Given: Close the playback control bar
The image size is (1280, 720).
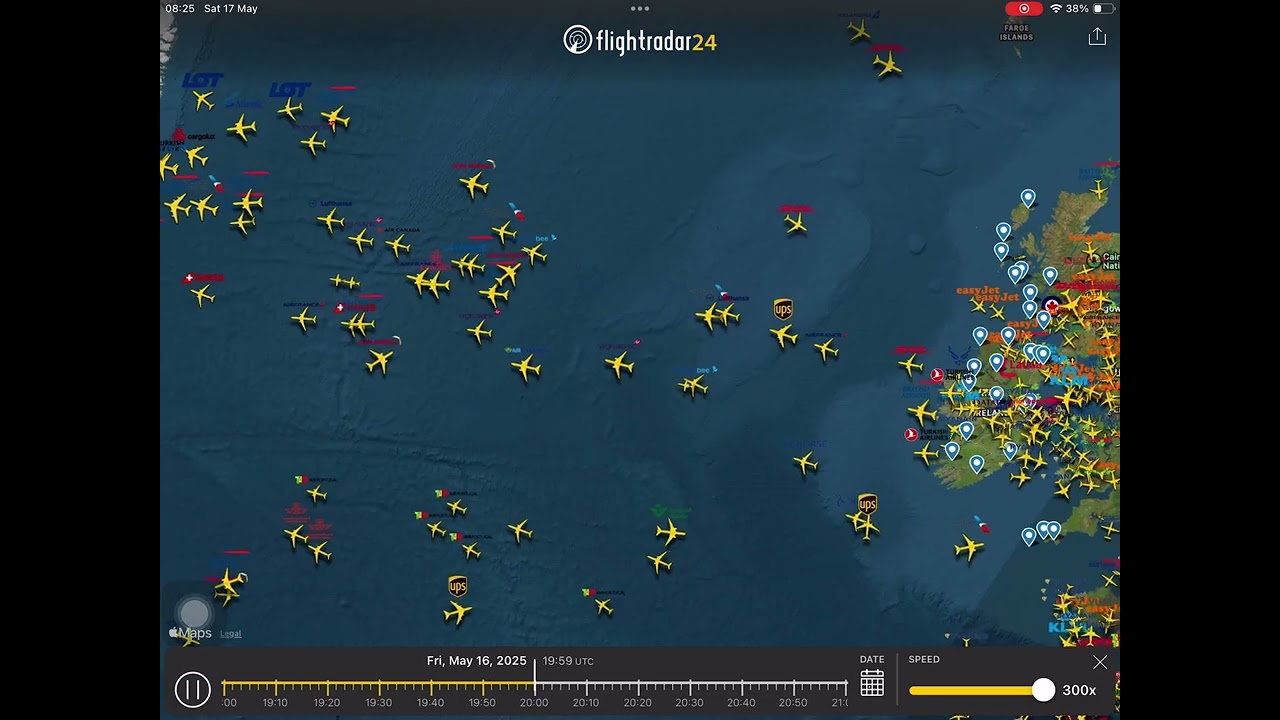Looking at the screenshot, I should pos(1100,662).
